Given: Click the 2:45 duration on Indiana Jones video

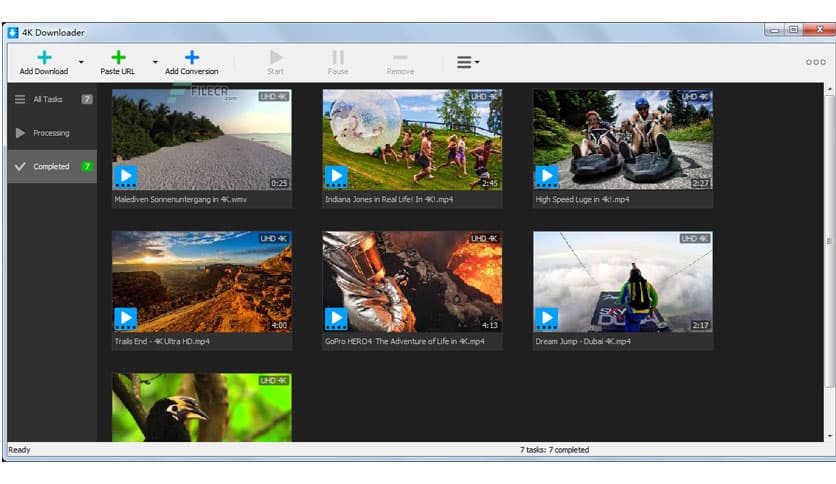Looking at the screenshot, I should (490, 183).
